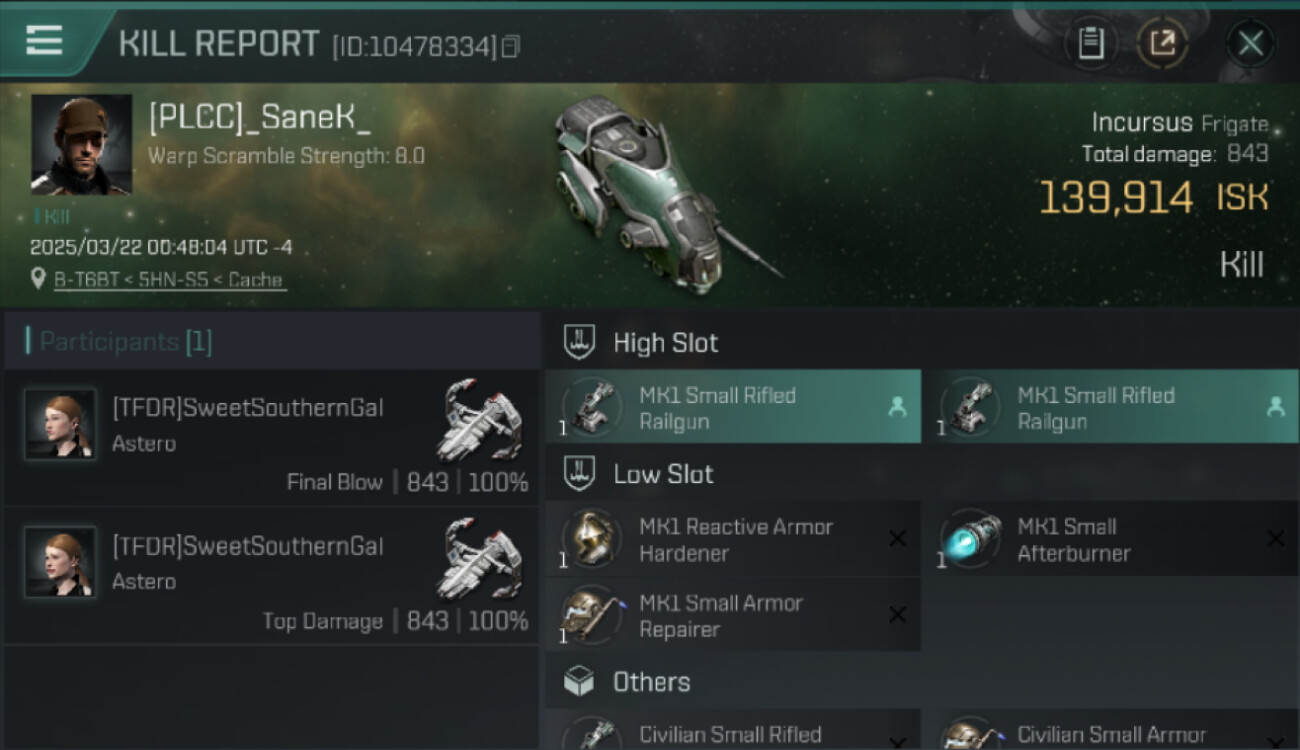The height and width of the screenshot is (750, 1300).
Task: Click MK1 Reactive Armor Hardener item
Action: tap(733, 539)
